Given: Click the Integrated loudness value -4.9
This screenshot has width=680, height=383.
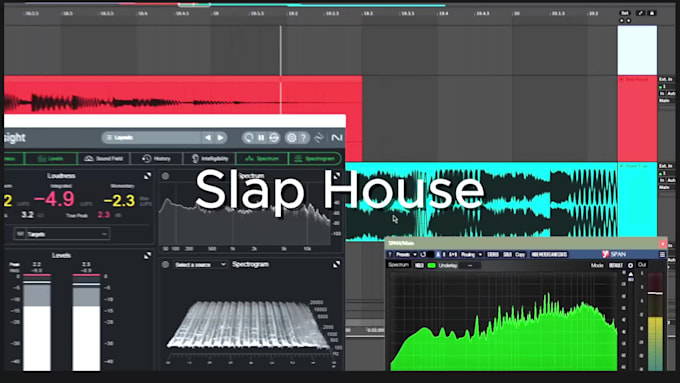Looking at the screenshot, I should point(54,200).
